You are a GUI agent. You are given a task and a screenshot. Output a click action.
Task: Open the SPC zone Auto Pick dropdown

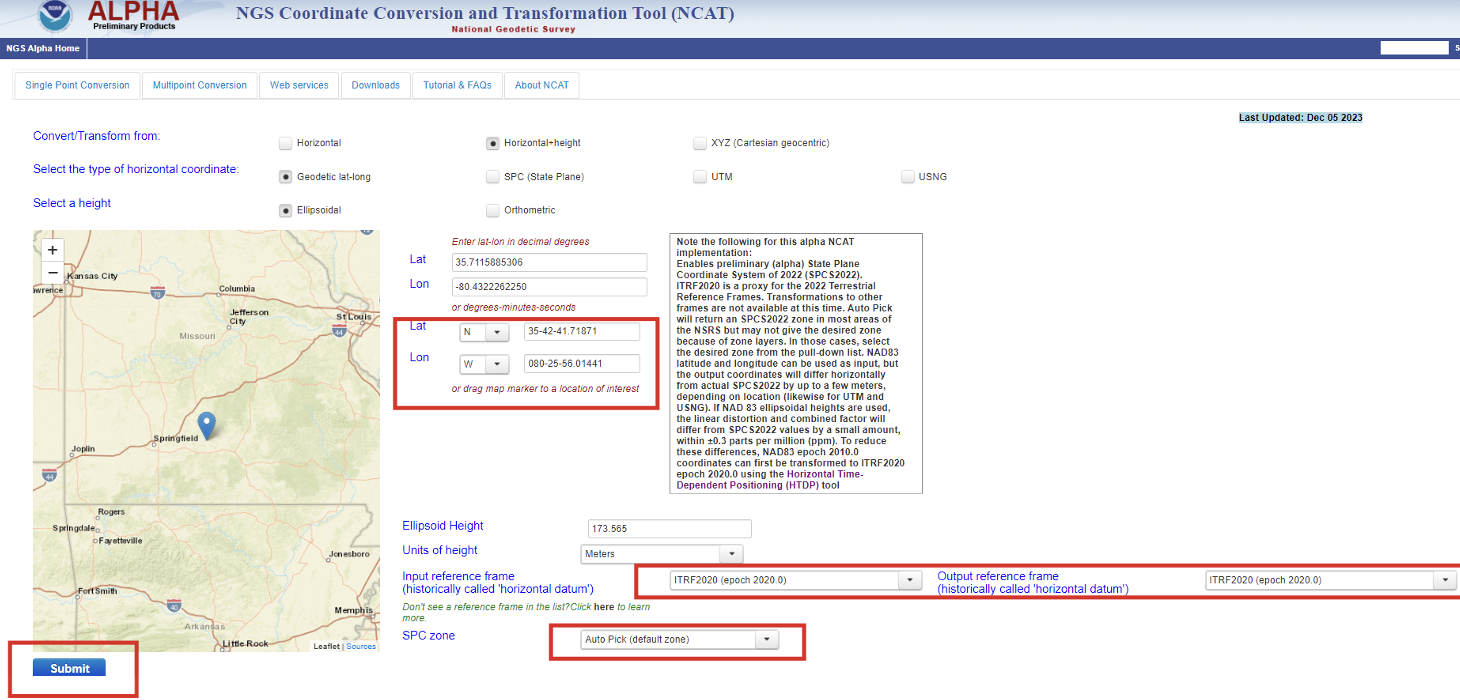coord(678,640)
